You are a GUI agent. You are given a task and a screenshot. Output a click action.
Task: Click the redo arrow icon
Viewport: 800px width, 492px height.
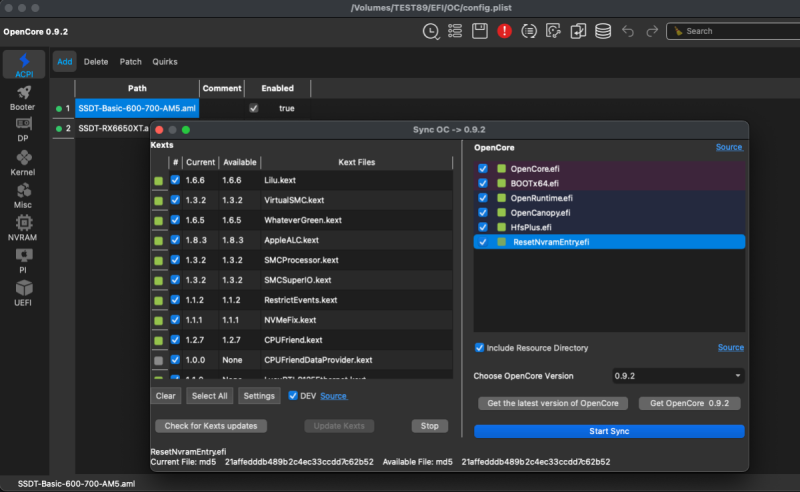[652, 32]
